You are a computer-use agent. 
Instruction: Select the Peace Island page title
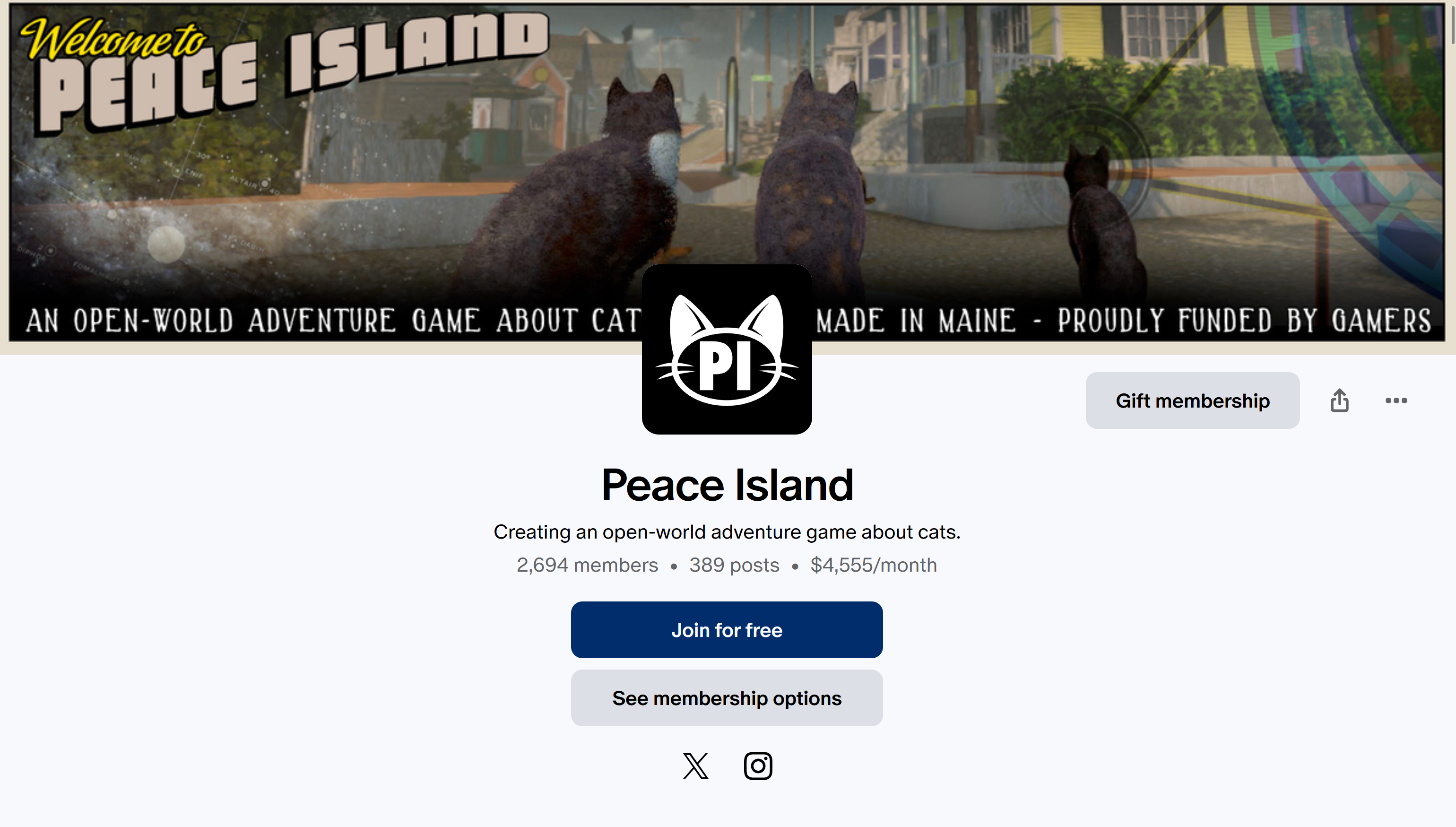[728, 486]
